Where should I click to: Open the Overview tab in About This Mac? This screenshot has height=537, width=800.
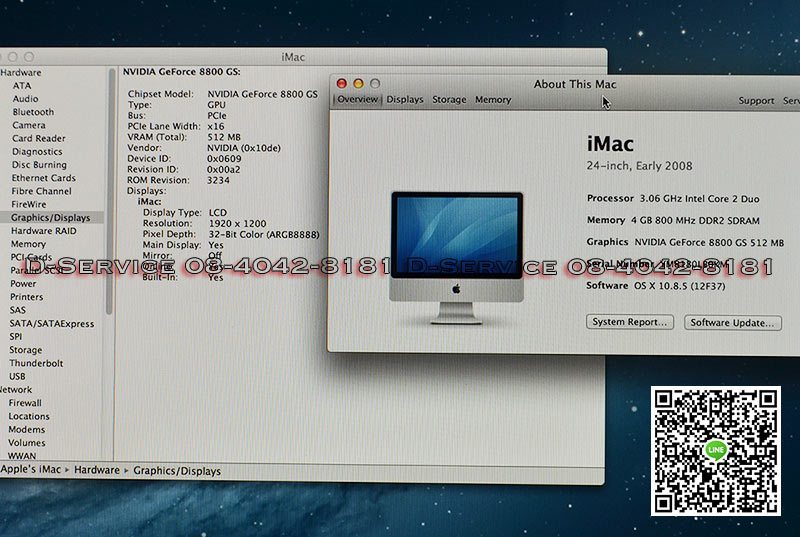tap(357, 99)
